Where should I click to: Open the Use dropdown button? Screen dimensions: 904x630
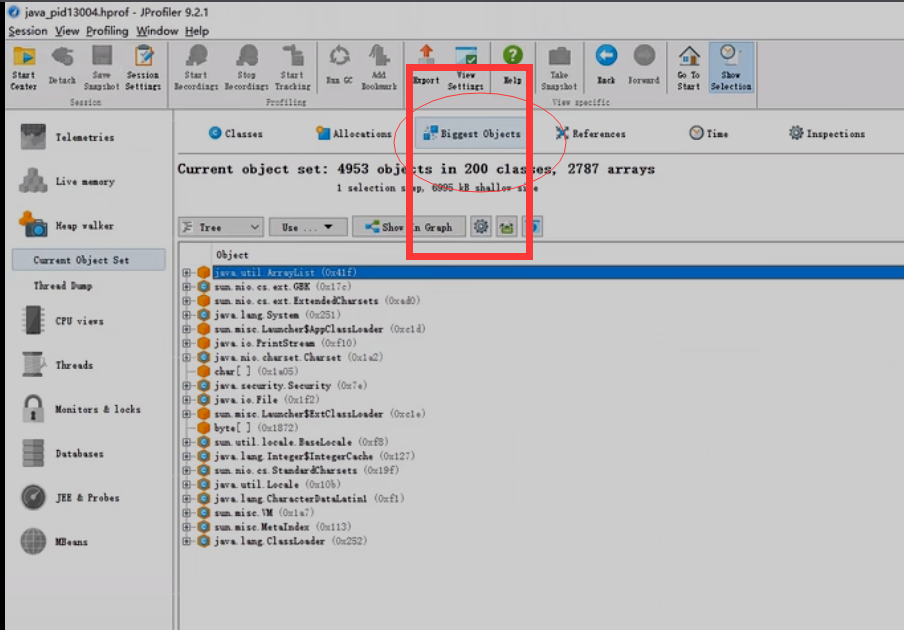308,227
